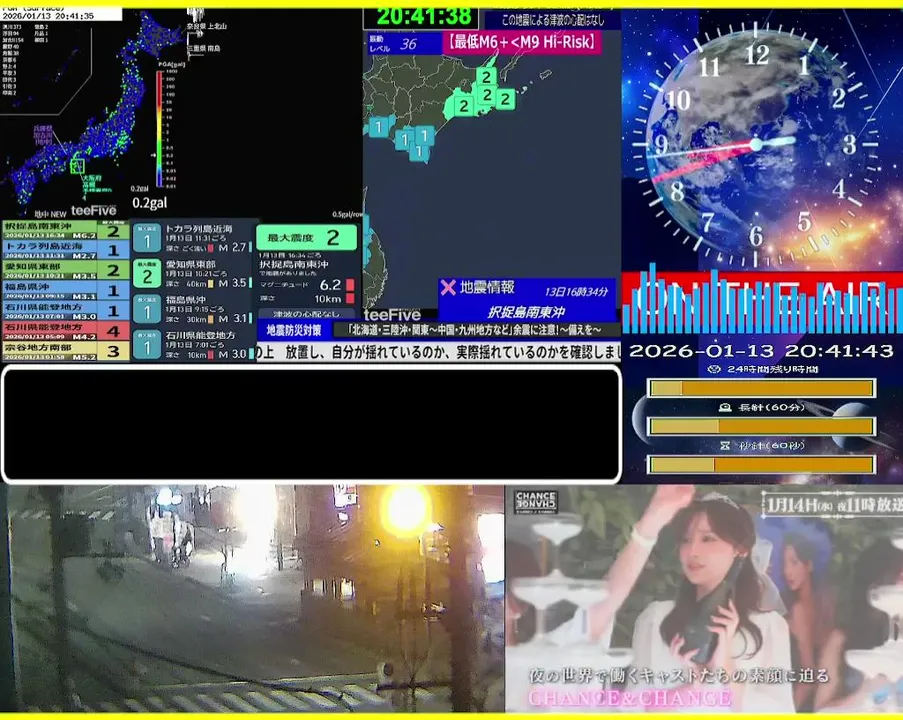Click the numeral 6 on the analog clock
The image size is (903, 720).
tap(756, 236)
